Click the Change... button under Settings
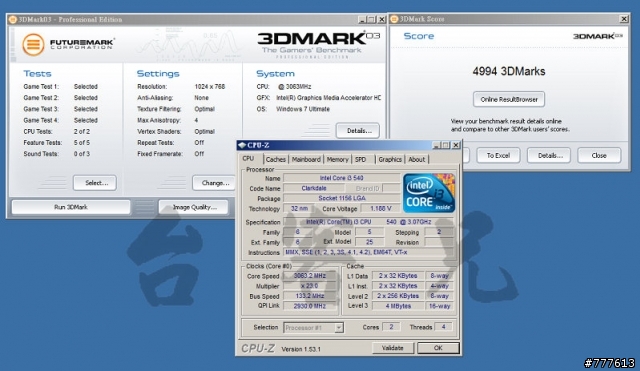The width and height of the screenshot is (640, 371). pos(214,183)
